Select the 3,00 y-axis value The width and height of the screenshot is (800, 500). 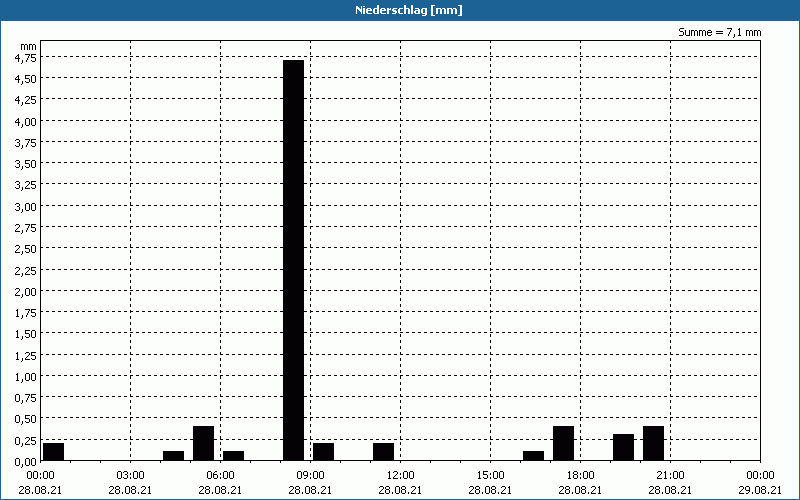26,206
